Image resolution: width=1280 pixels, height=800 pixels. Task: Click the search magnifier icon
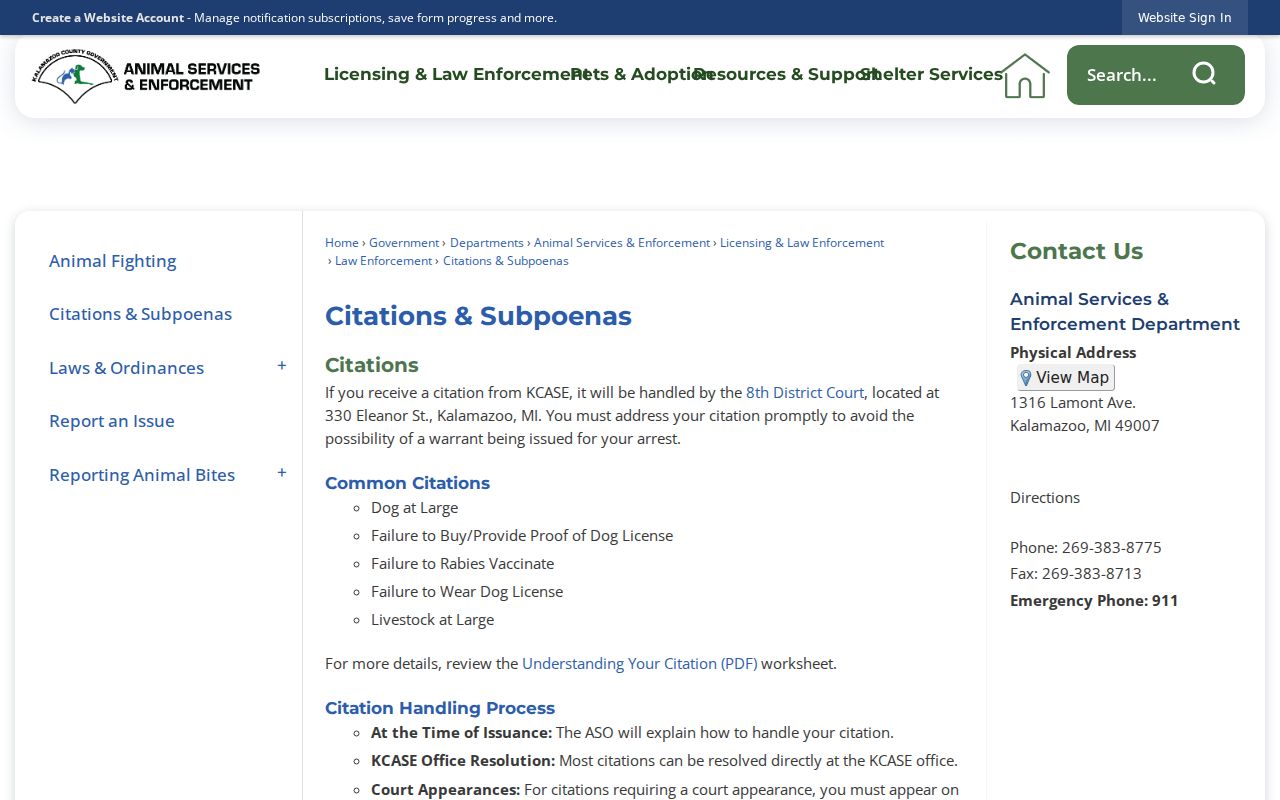tap(1204, 74)
